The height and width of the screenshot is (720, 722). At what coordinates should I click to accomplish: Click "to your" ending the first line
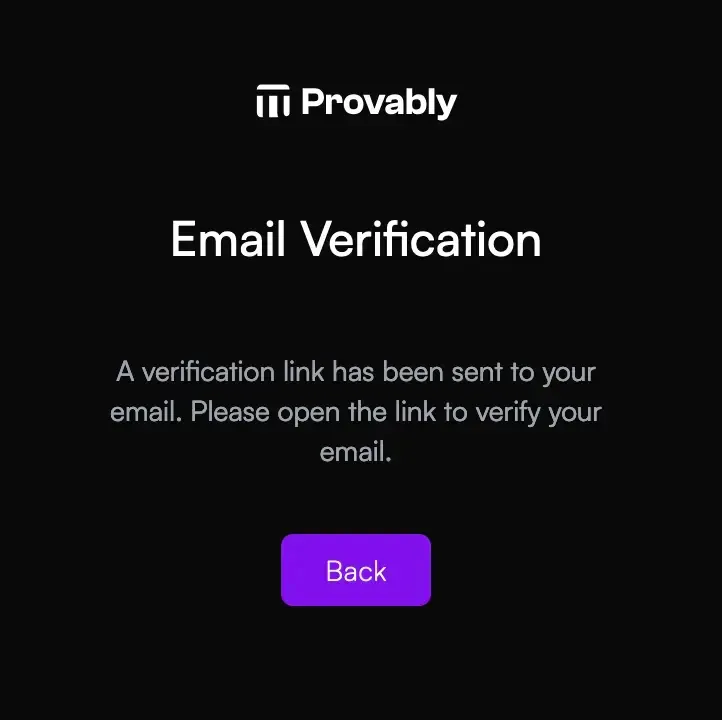[x=553, y=373]
